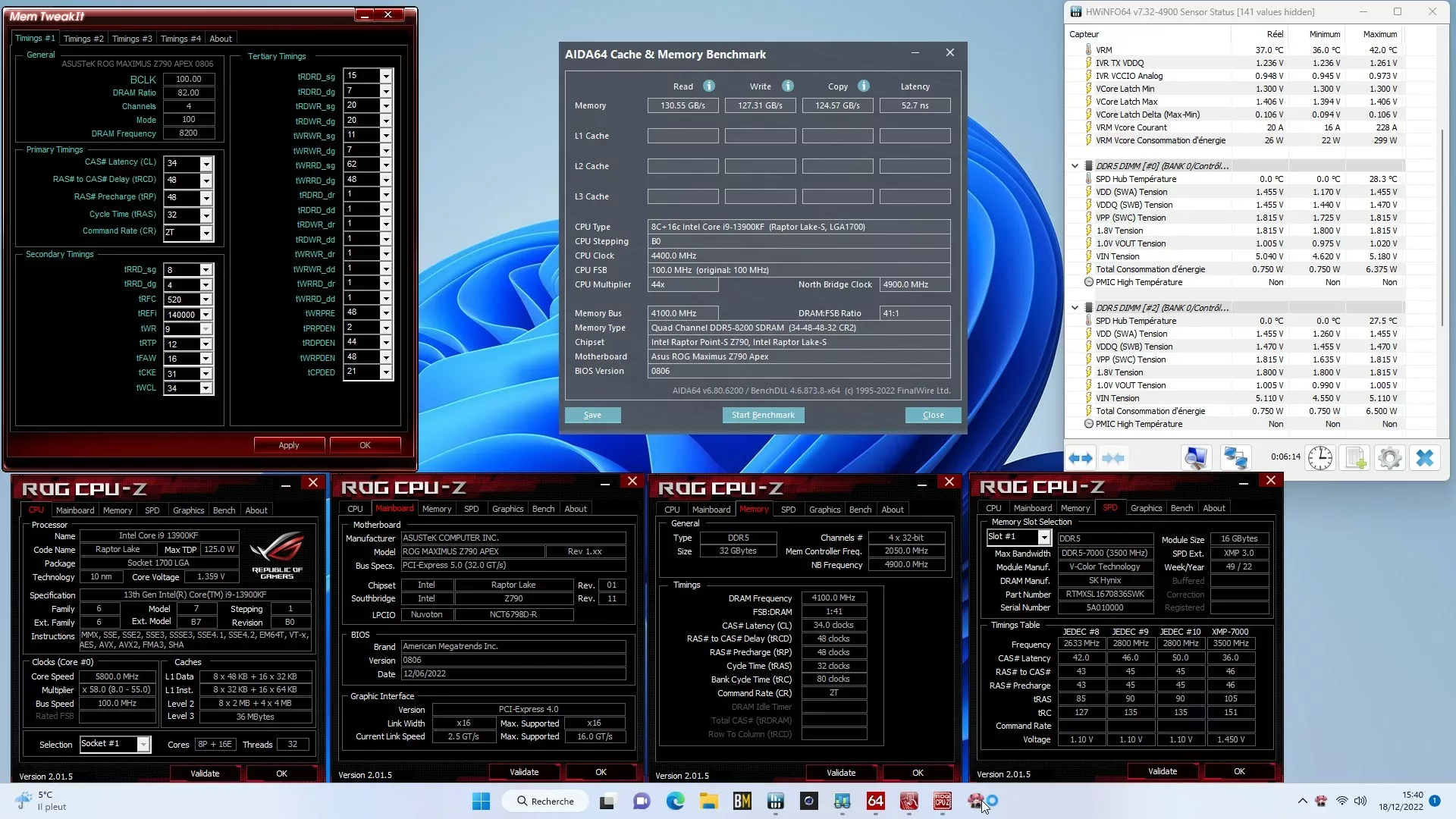Image resolution: width=1456 pixels, height=819 pixels.
Task: Click the info icon beside Copy
Action: point(863,86)
